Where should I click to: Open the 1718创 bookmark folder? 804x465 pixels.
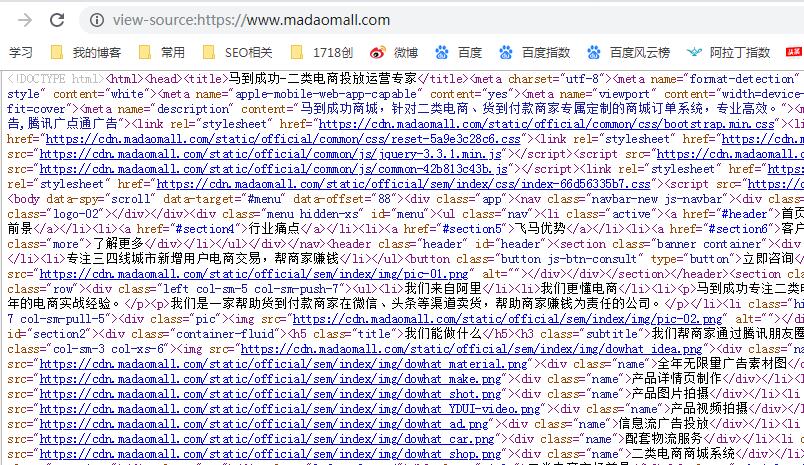click(321, 52)
